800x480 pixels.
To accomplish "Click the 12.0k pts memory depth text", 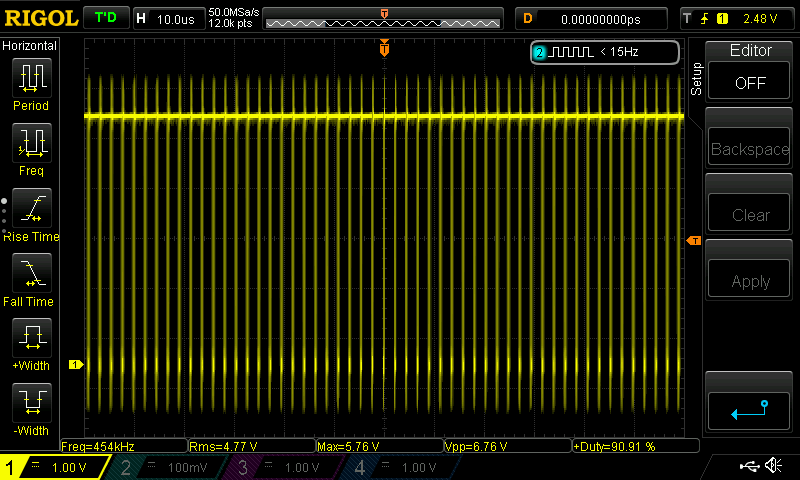I will 230,23.
